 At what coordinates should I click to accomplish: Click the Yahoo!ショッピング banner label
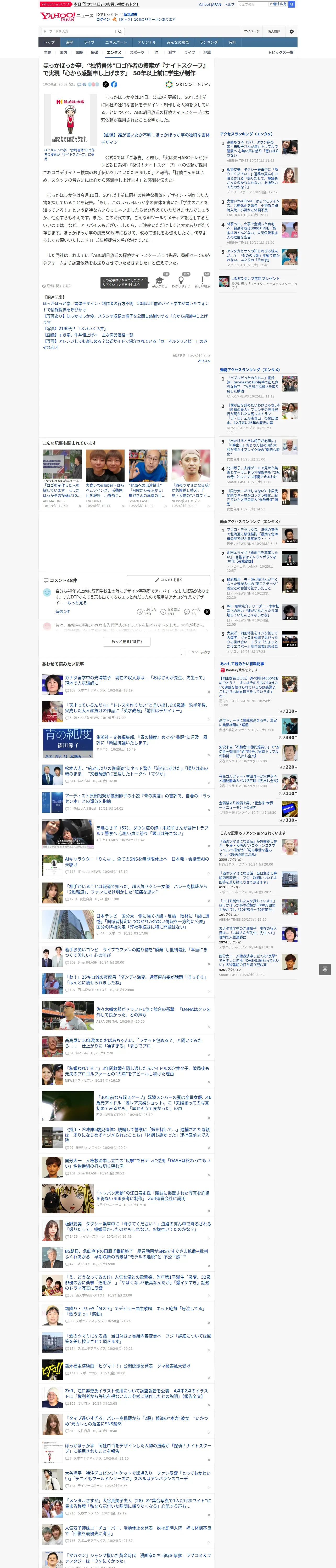tap(55, 4)
